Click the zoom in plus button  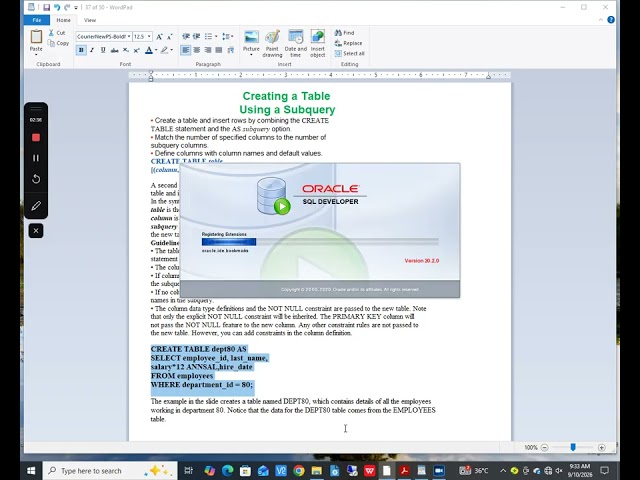tap(602, 448)
